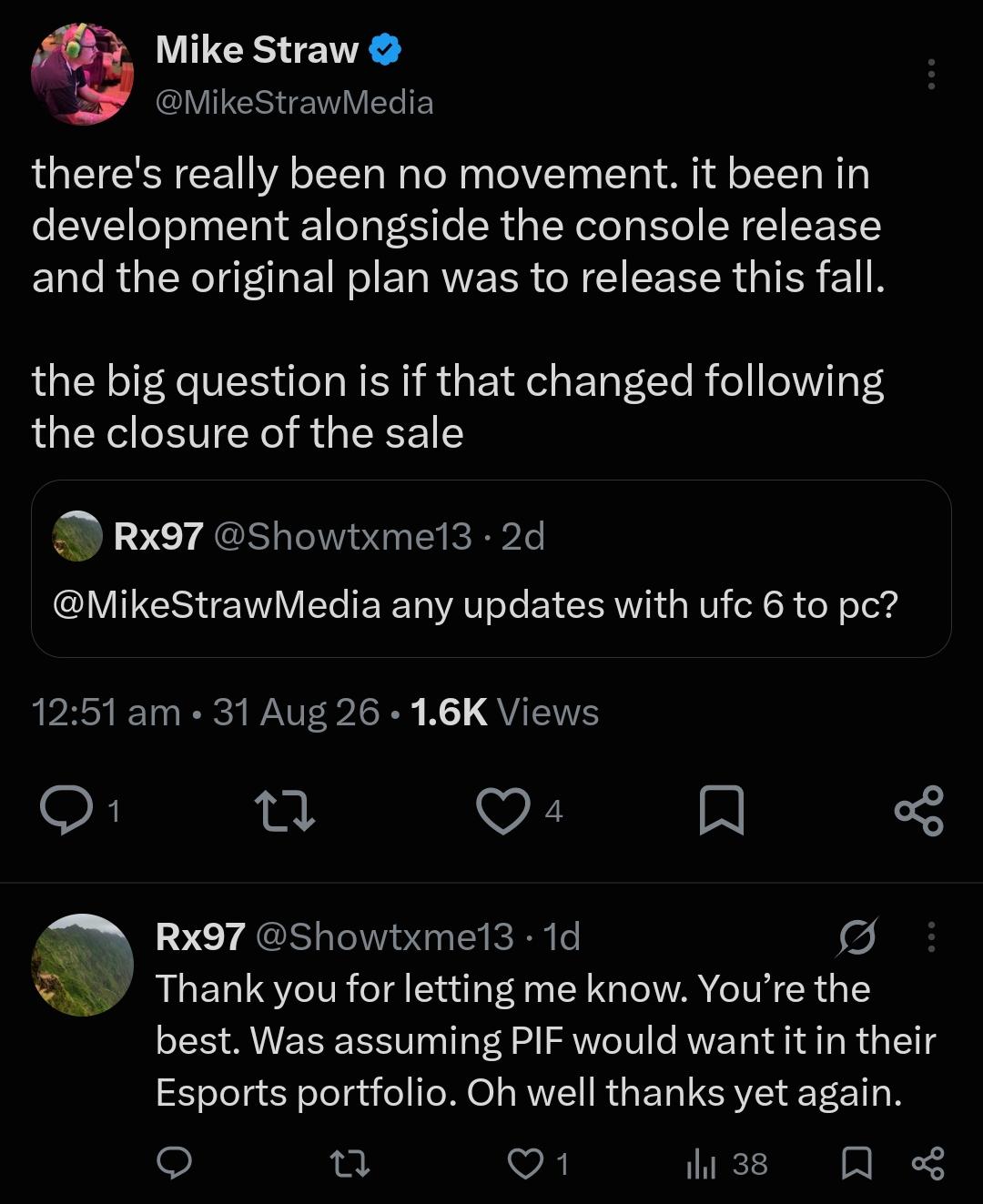Reply to Rx97's thank you comment
983x1204 pixels.
pos(175,1163)
